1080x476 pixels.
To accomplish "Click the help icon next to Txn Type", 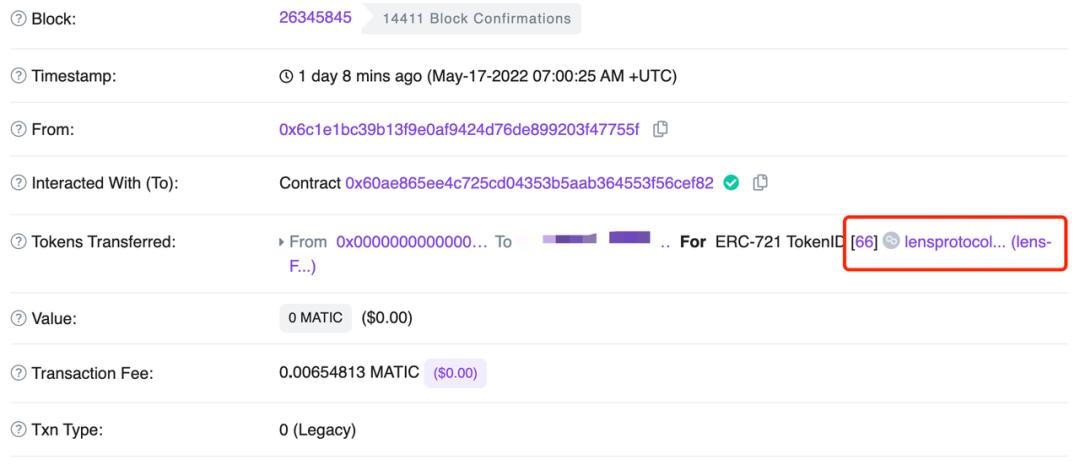I will 19,431.
